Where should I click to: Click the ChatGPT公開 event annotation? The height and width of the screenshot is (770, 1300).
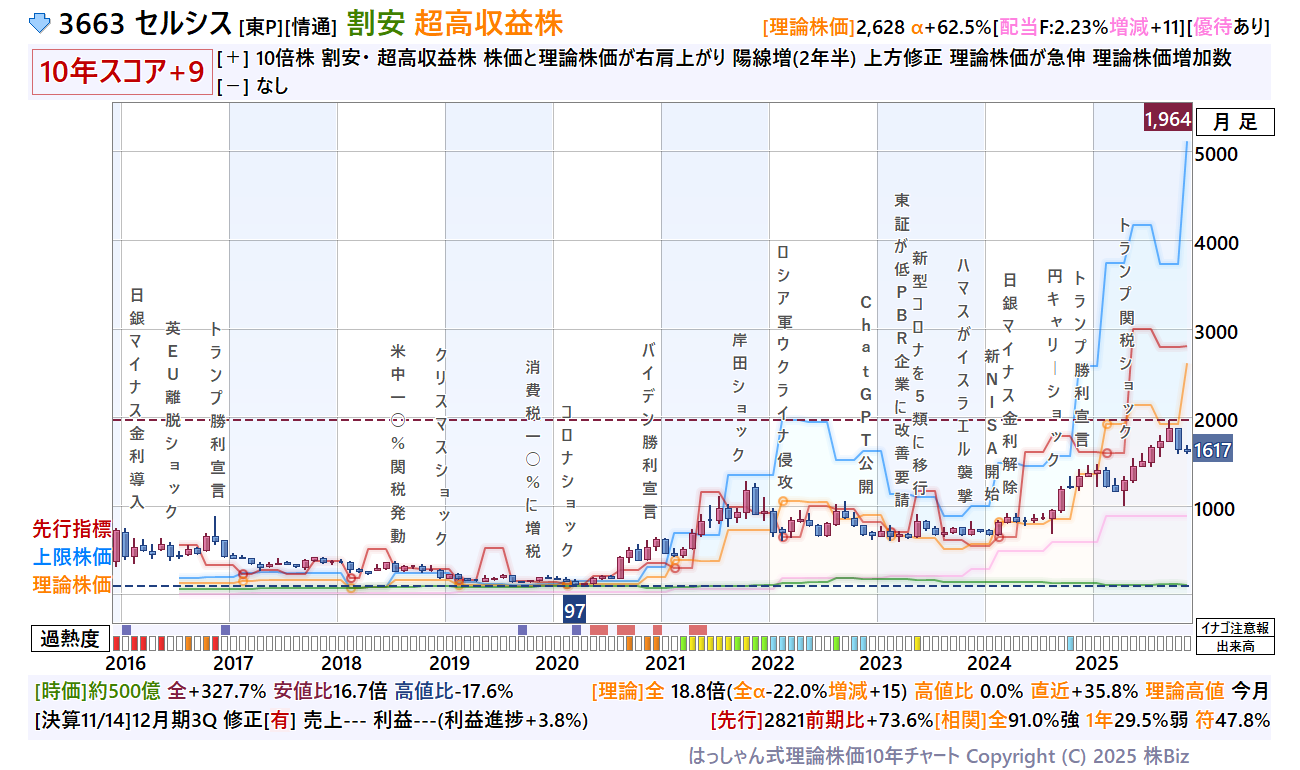pos(866,395)
